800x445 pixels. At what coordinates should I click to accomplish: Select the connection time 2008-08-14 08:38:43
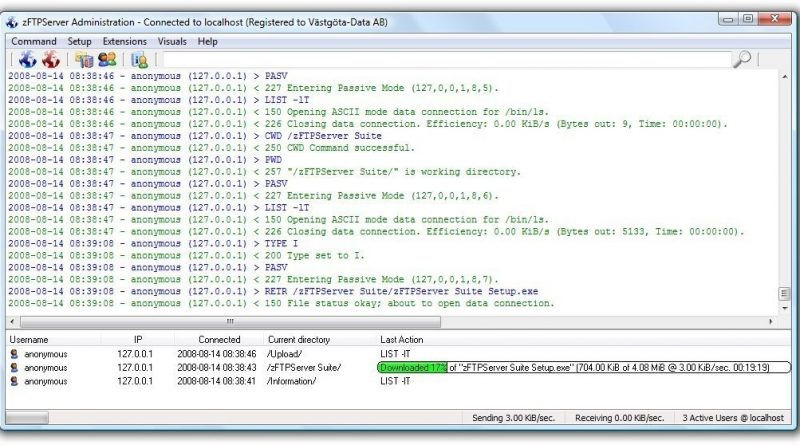tap(216, 367)
